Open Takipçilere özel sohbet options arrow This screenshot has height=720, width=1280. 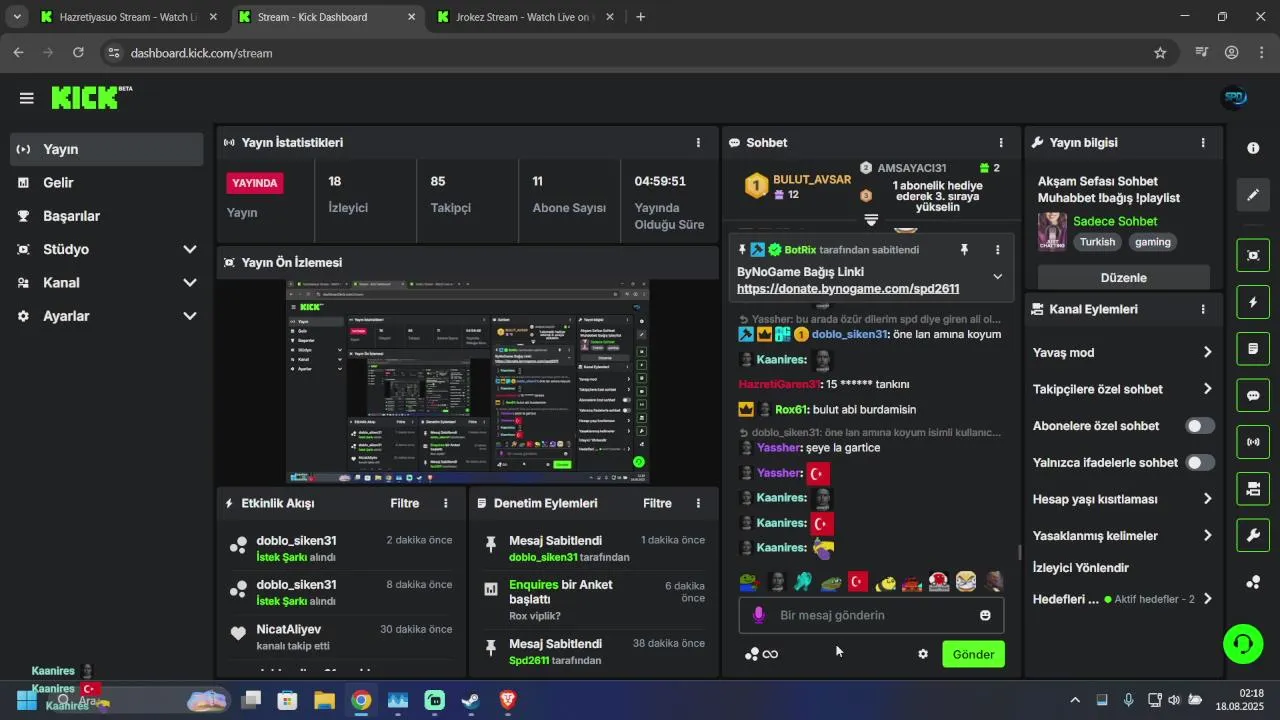1207,389
